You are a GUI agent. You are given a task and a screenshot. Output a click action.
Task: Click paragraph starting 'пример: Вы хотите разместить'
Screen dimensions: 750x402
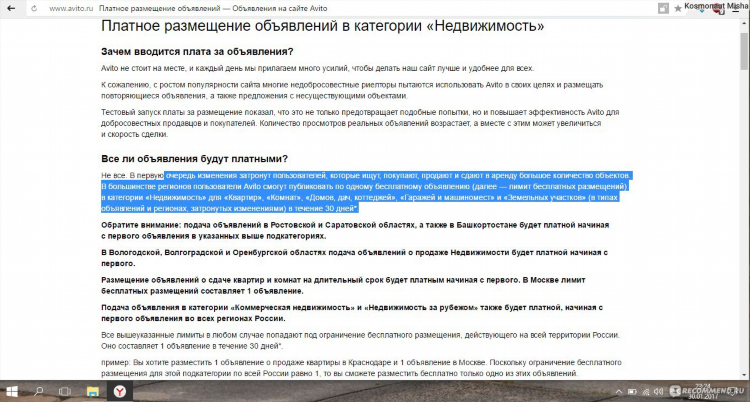[x=361, y=368]
